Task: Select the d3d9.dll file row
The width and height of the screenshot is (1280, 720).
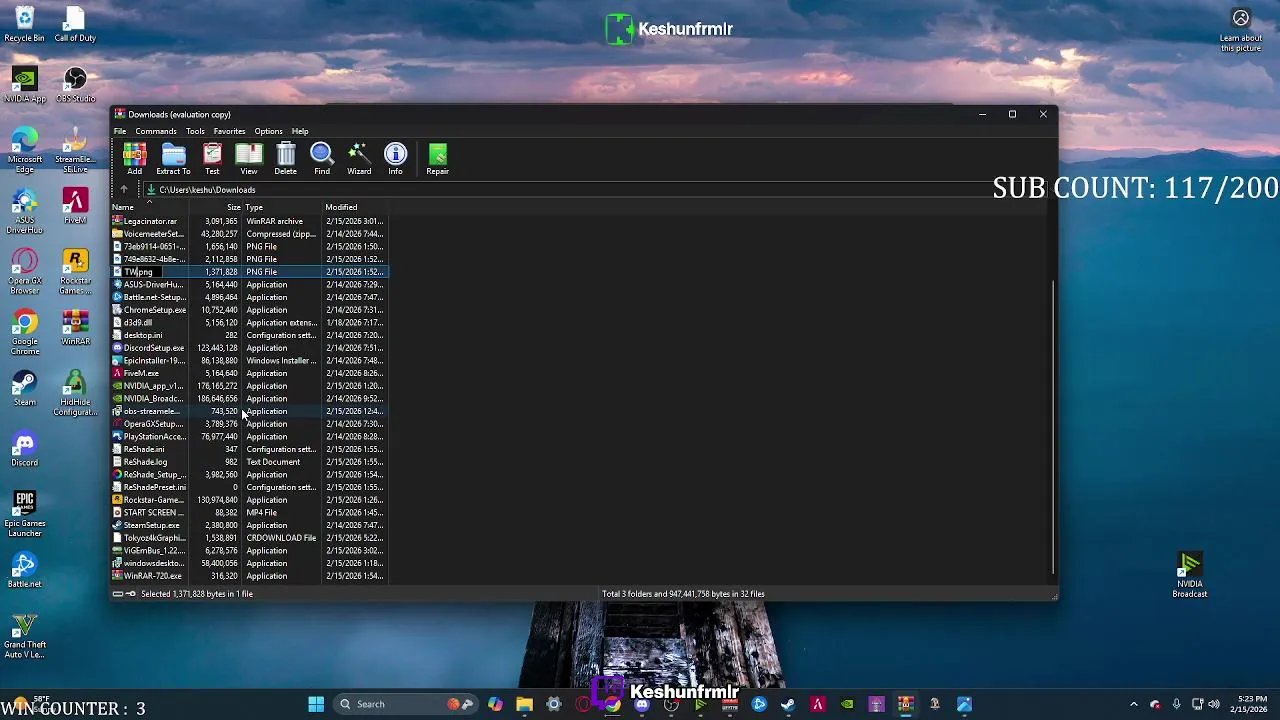Action: (248, 323)
